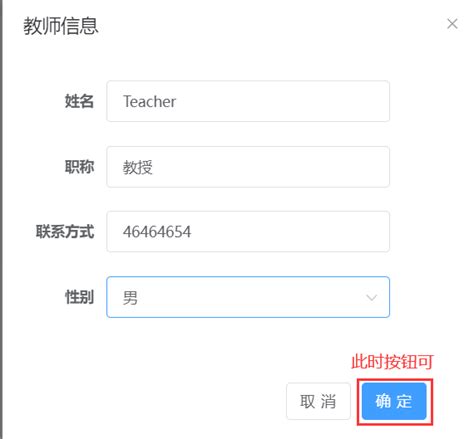This screenshot has width=474, height=439.
Task: Focus the 职称 input field
Action: [248, 167]
